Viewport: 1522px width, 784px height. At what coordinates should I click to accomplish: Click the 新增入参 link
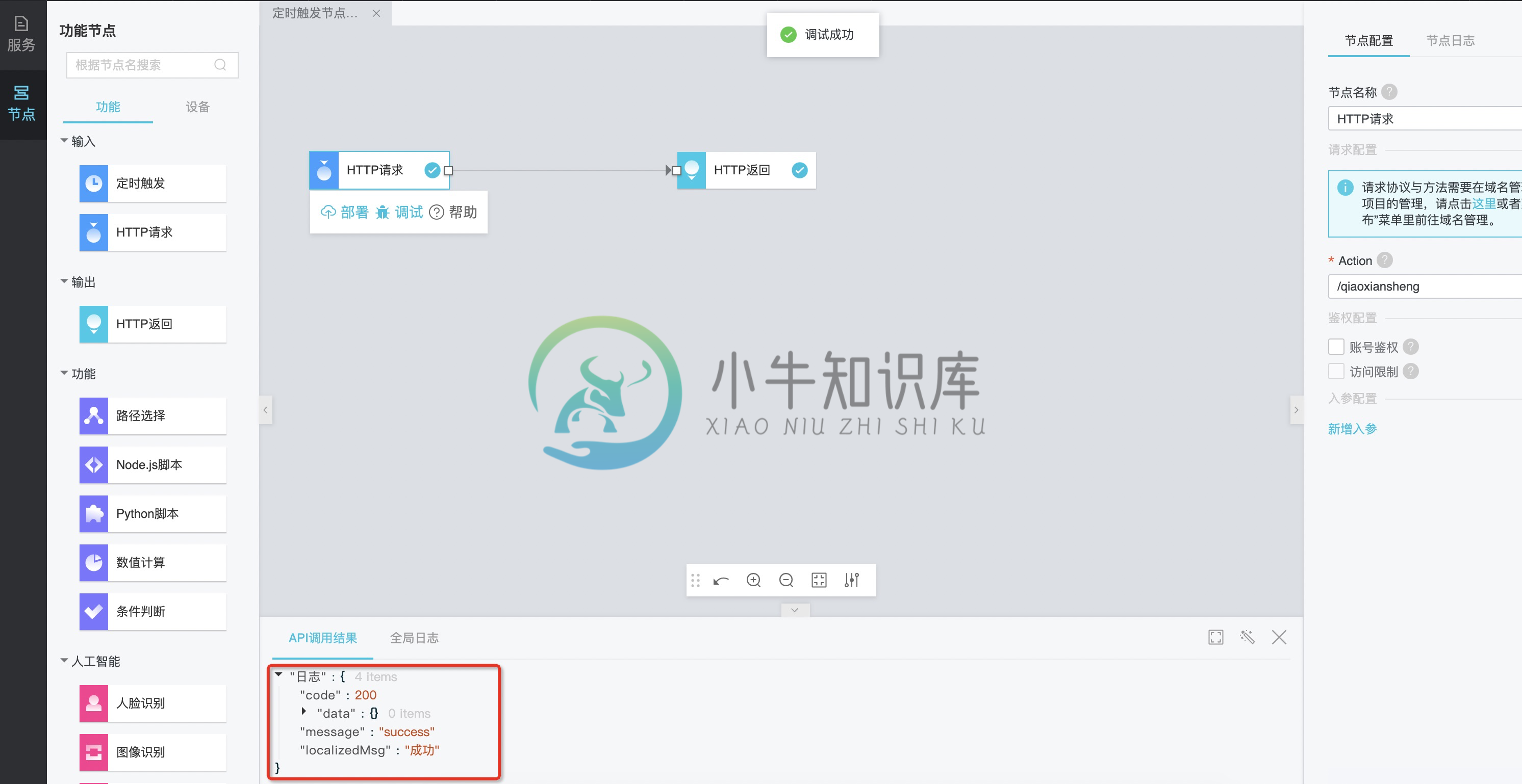(1353, 429)
